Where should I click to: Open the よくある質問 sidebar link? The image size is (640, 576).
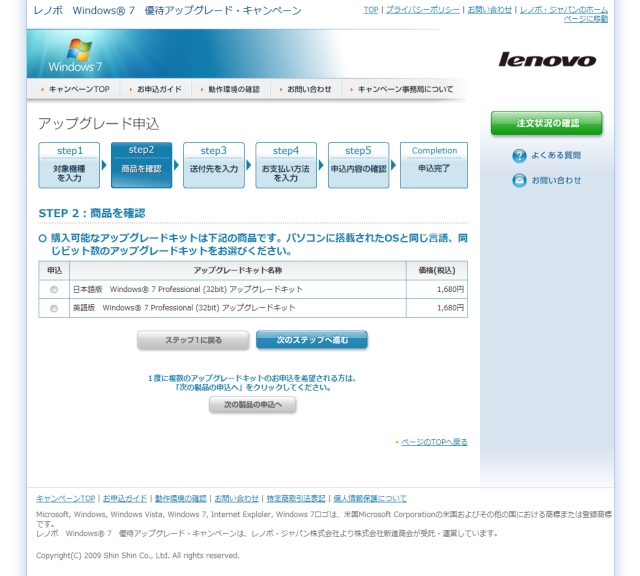click(556, 156)
